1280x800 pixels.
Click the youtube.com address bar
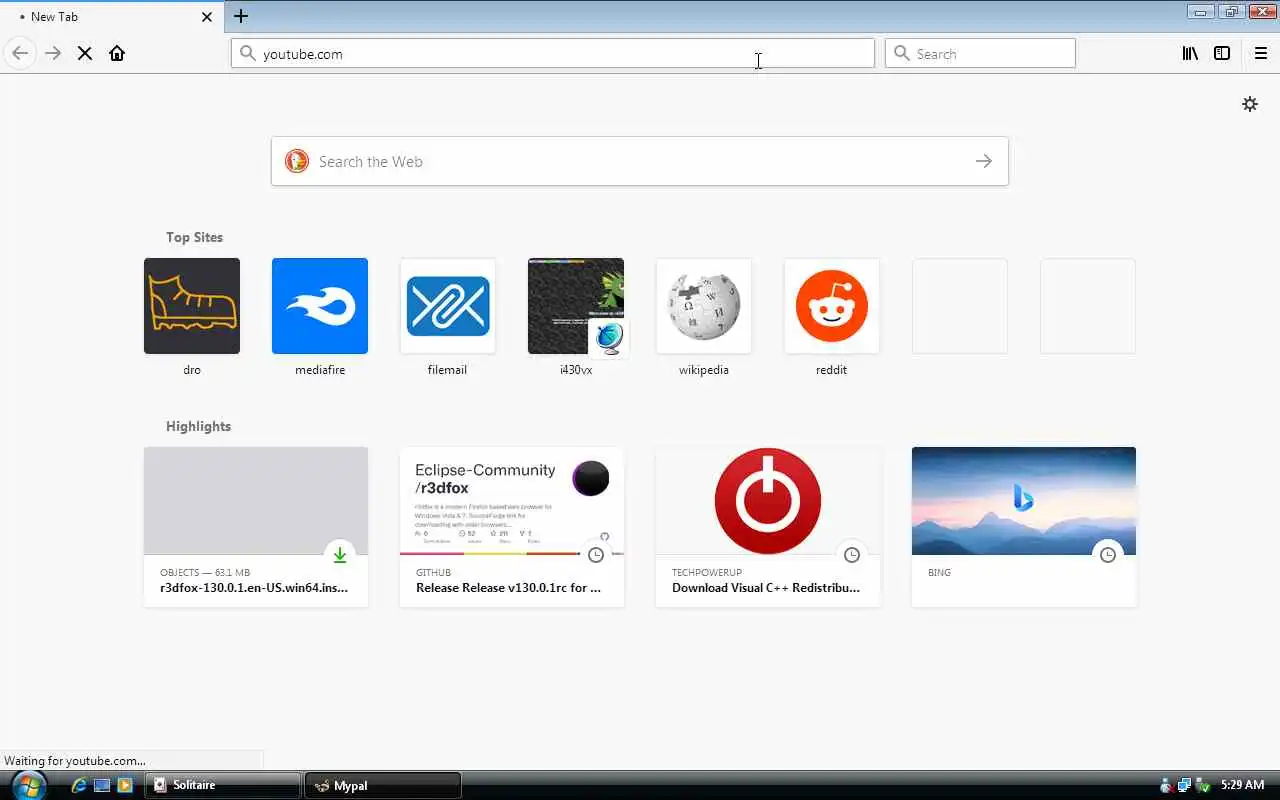[x=553, y=54]
